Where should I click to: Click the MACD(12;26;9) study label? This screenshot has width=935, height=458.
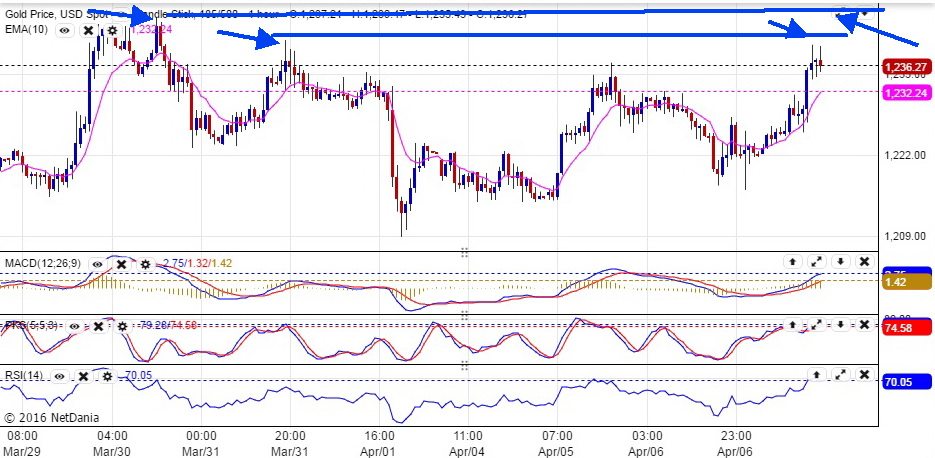point(43,263)
